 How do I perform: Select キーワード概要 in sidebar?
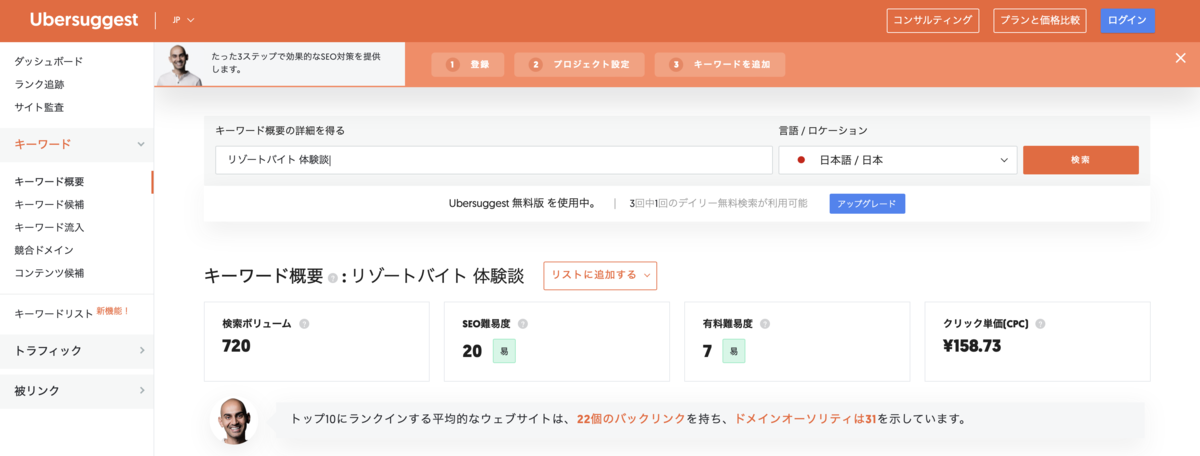tap(49, 182)
